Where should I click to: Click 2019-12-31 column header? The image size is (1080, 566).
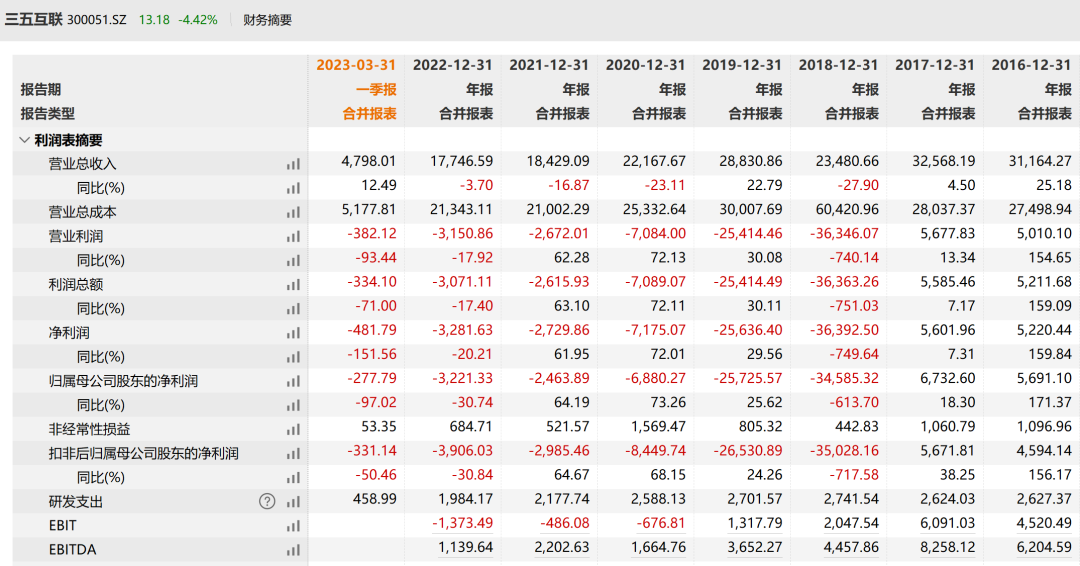click(742, 65)
